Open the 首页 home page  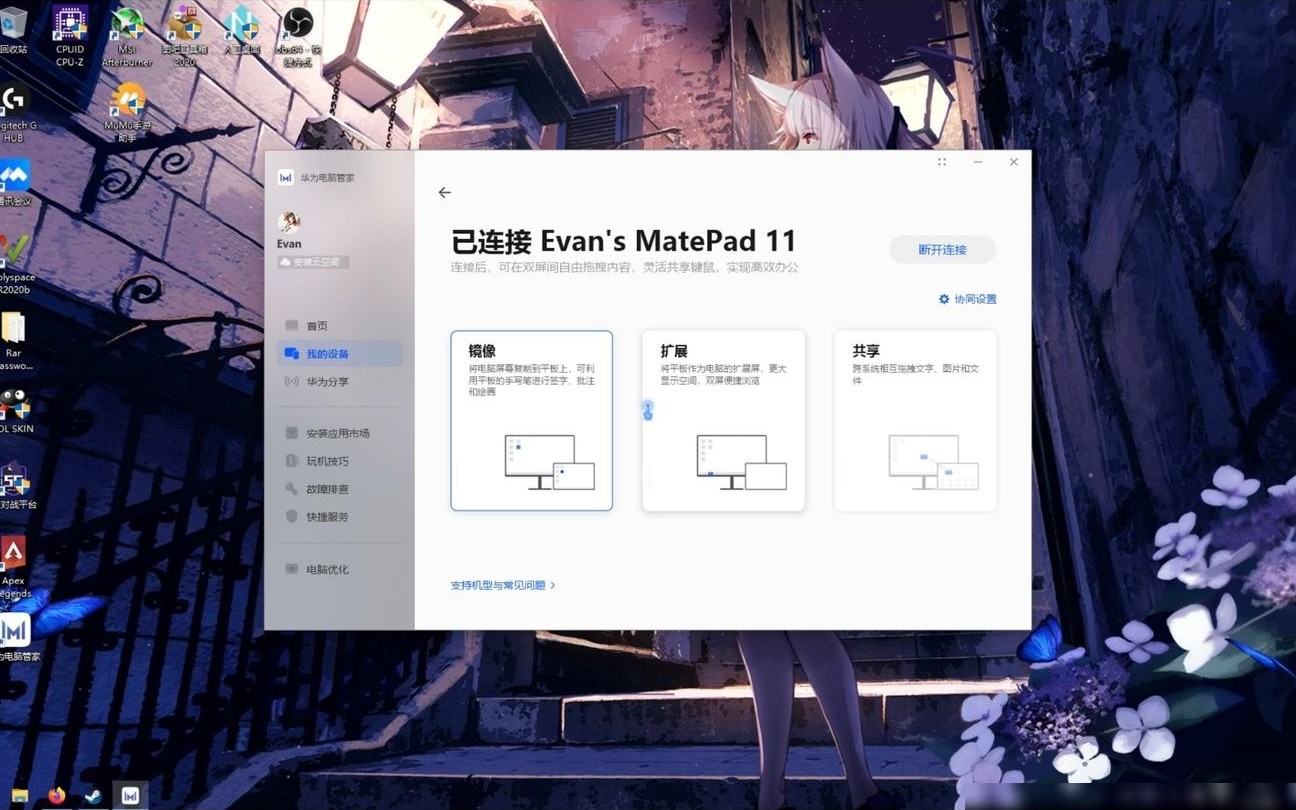[x=339, y=326]
